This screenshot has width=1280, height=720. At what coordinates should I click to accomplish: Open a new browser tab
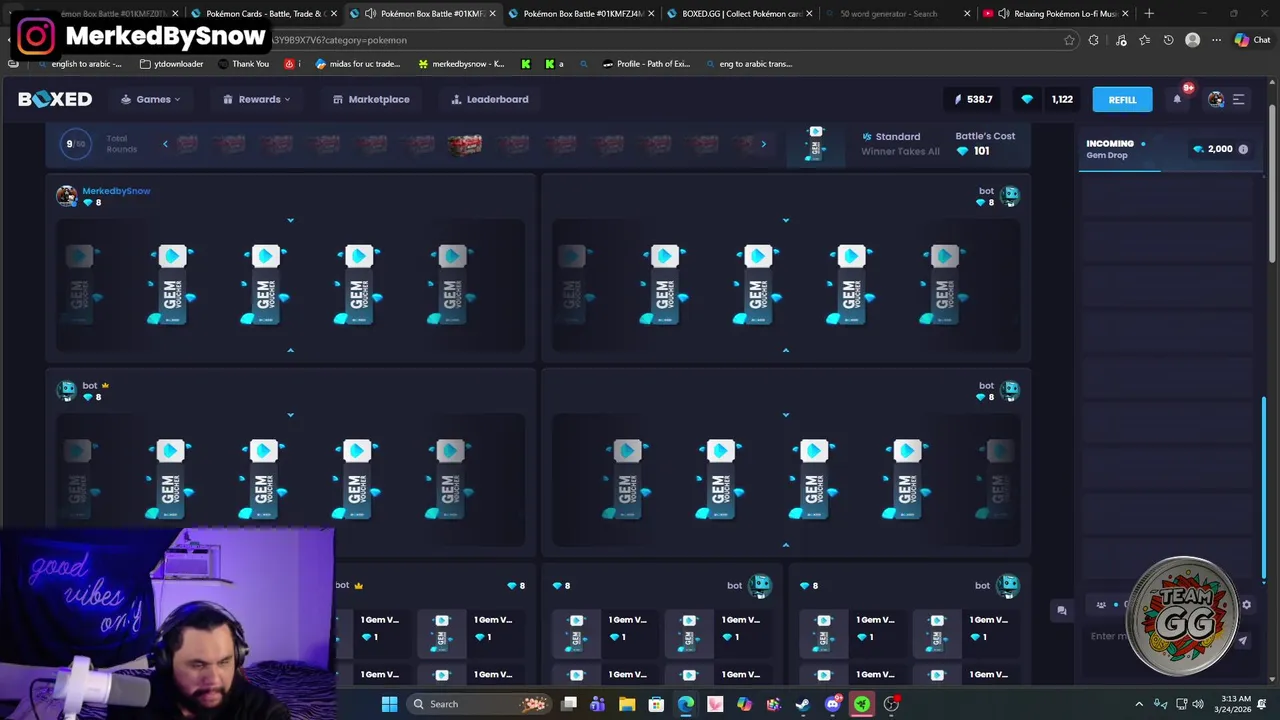(1149, 14)
